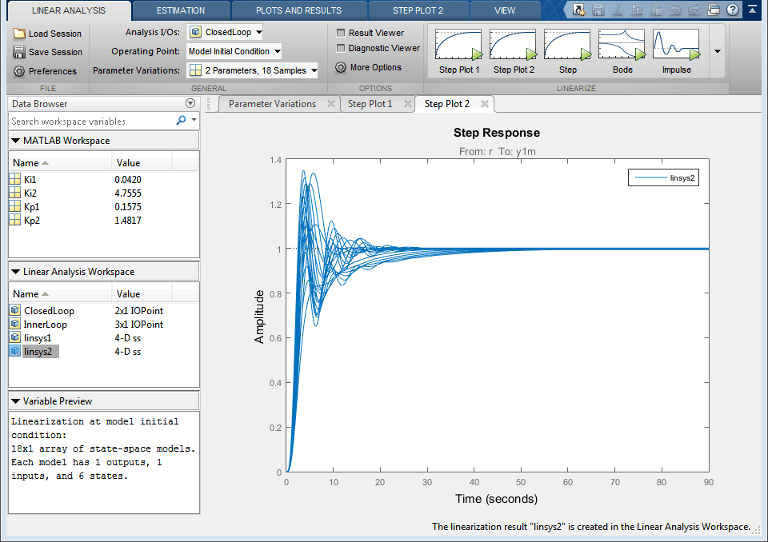
Task: Enable the Result Viewer checkbox
Action: point(341,33)
